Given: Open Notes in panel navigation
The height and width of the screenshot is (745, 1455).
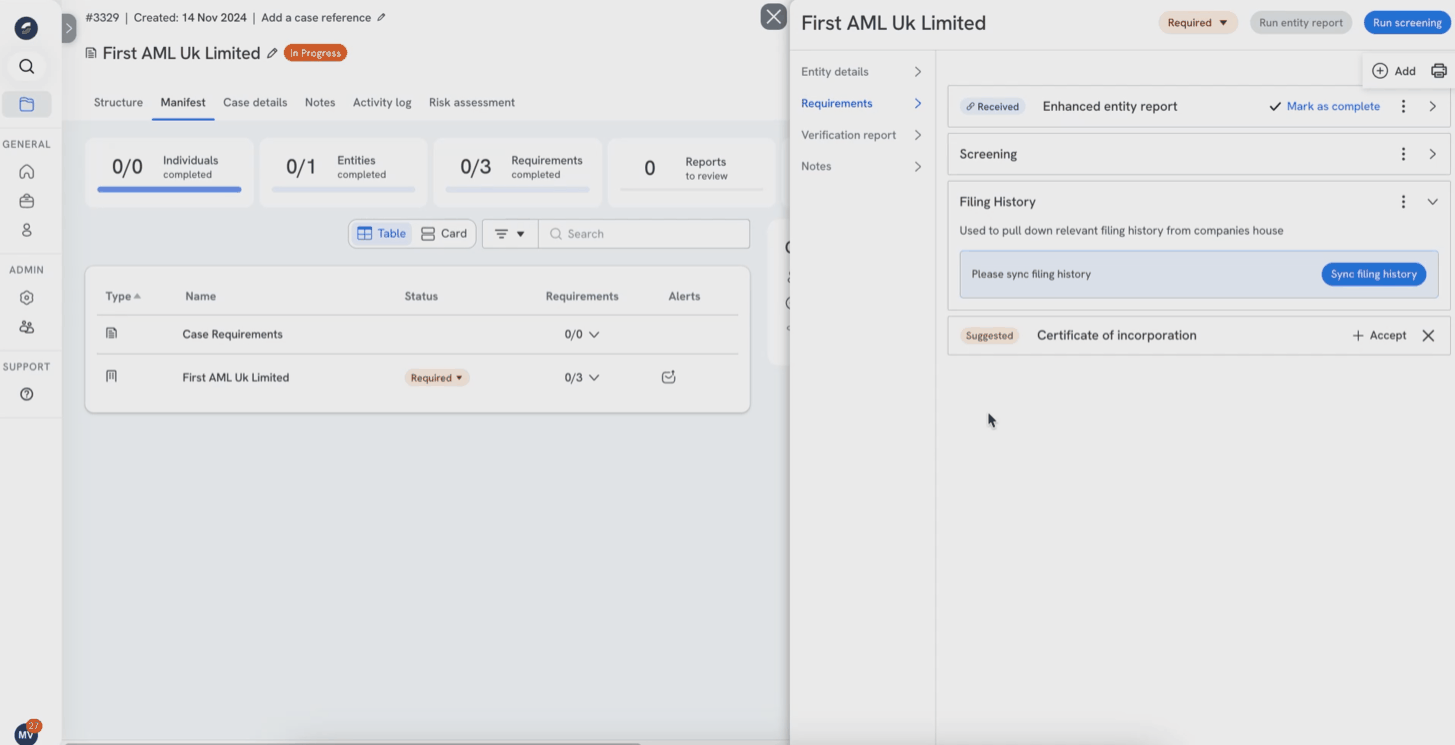Looking at the screenshot, I should (x=861, y=166).
